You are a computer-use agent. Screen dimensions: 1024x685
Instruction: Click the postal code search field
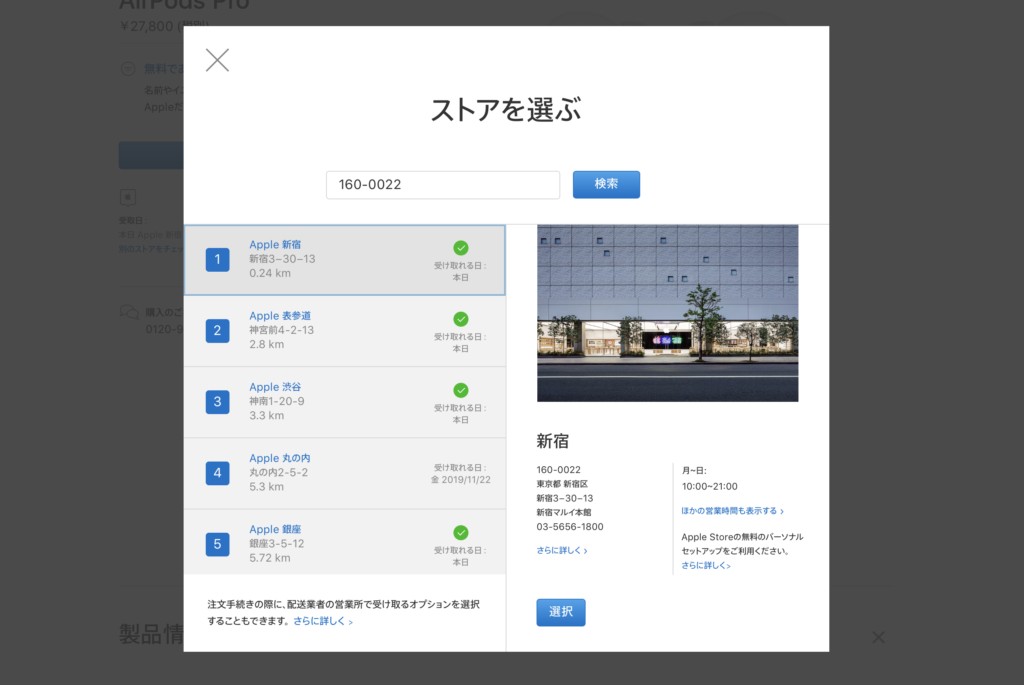pyautogui.click(x=442, y=185)
